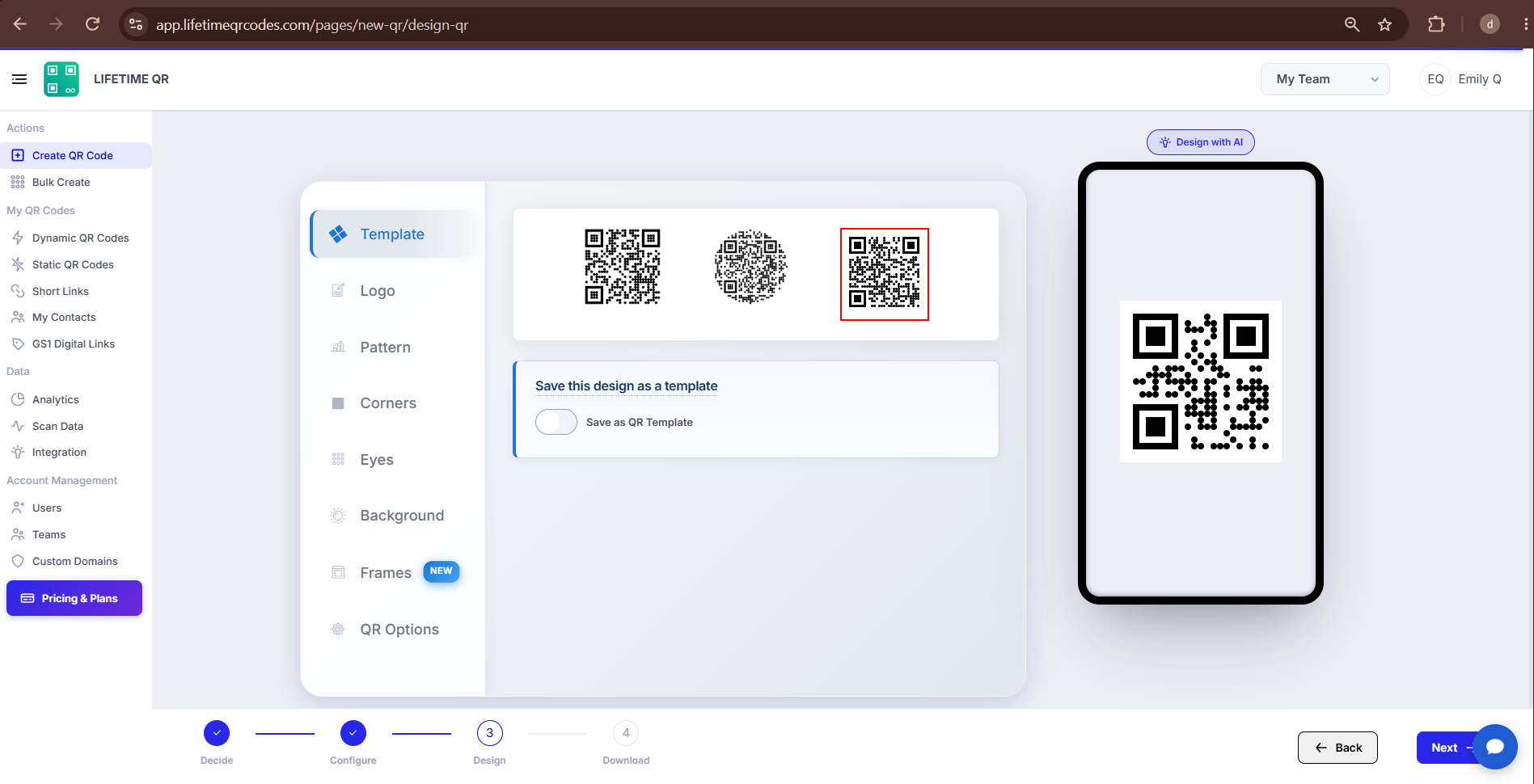The image size is (1534, 784).
Task: Click the Analytics pie chart icon
Action: [18, 399]
